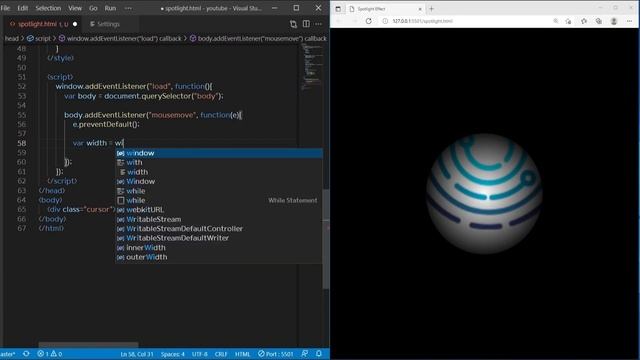The width and height of the screenshot is (640, 360).
Task: Click the git branch indicator in status bar
Action: click(x=8, y=354)
